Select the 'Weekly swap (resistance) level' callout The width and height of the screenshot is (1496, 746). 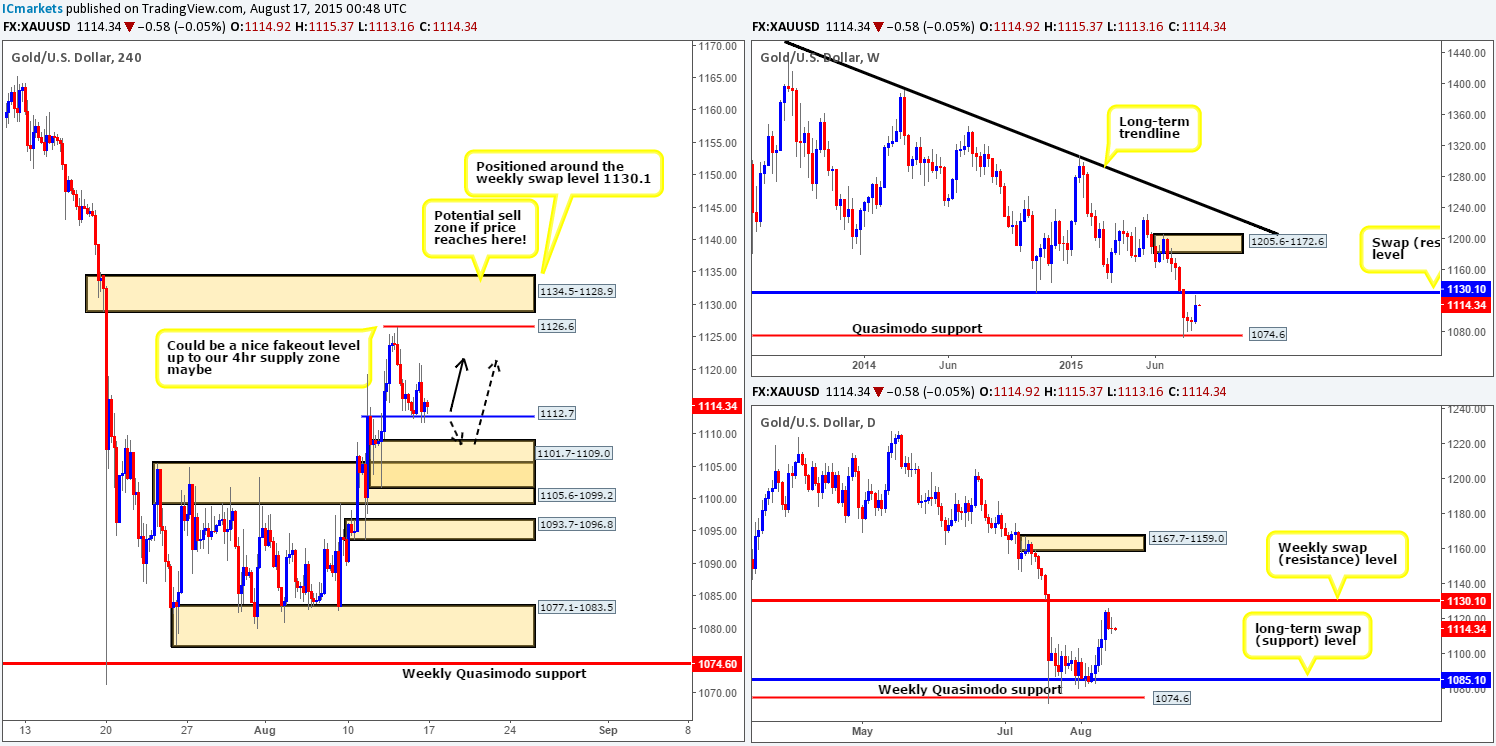(1338, 554)
